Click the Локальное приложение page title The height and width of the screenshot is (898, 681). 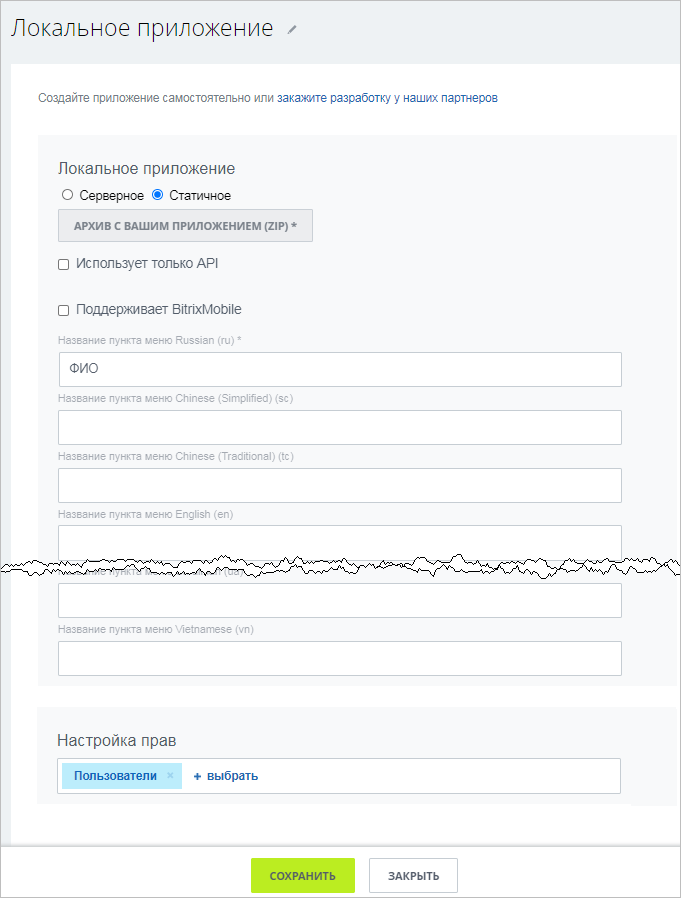click(x=142, y=28)
